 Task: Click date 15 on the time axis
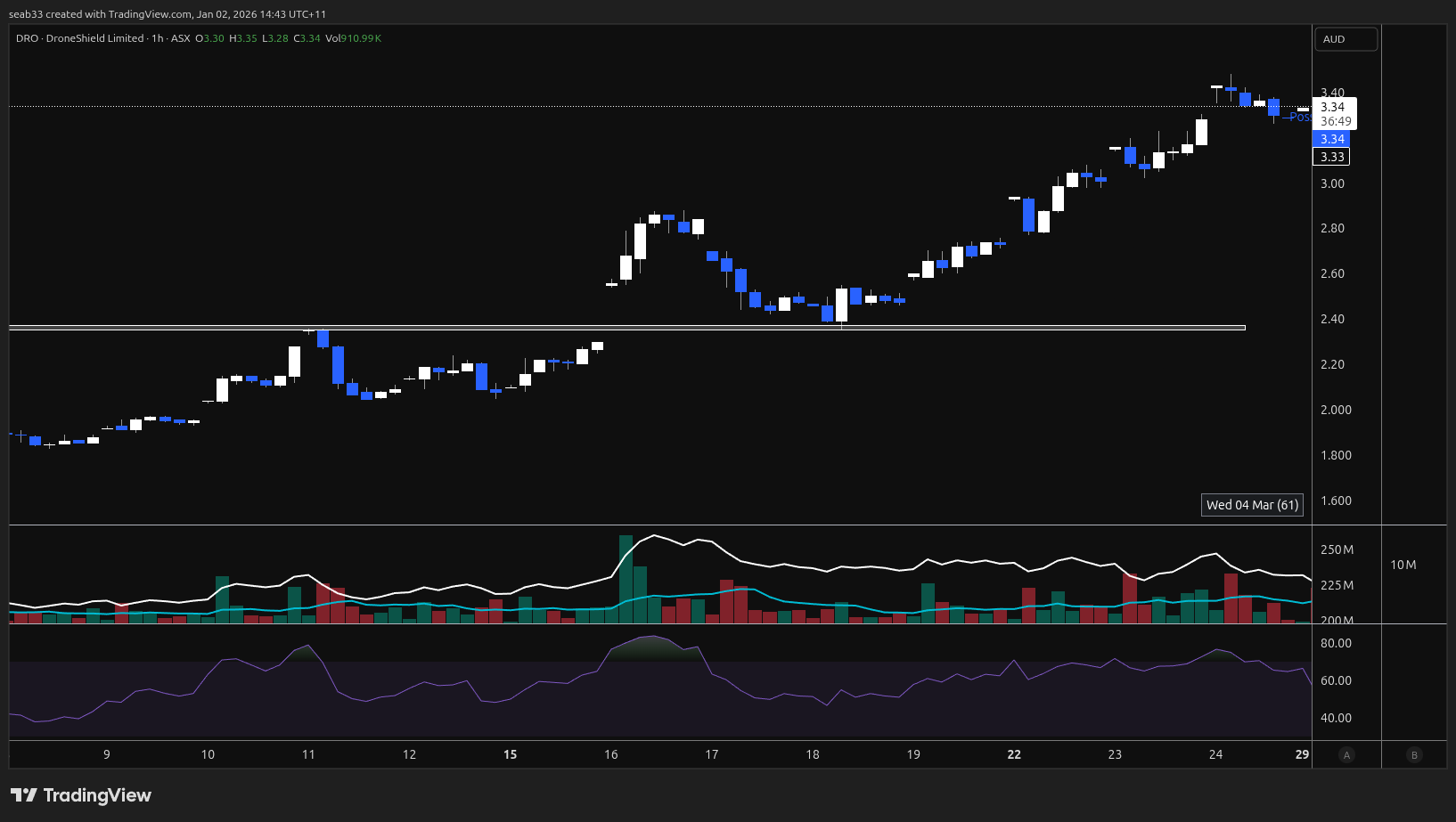510,754
